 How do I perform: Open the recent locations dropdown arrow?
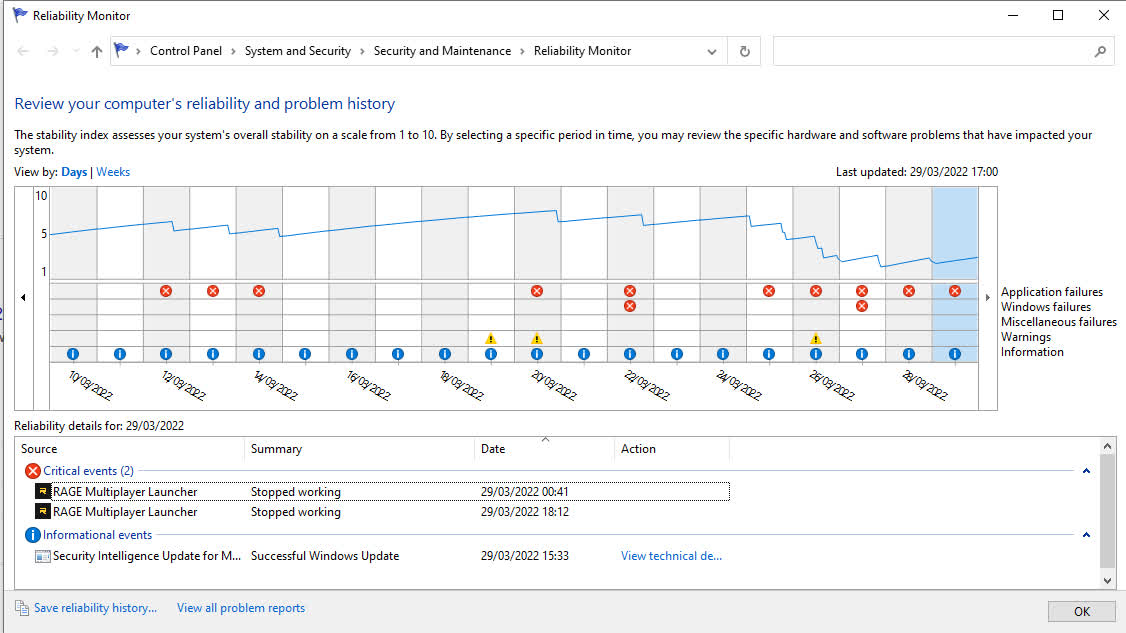[x=75, y=51]
